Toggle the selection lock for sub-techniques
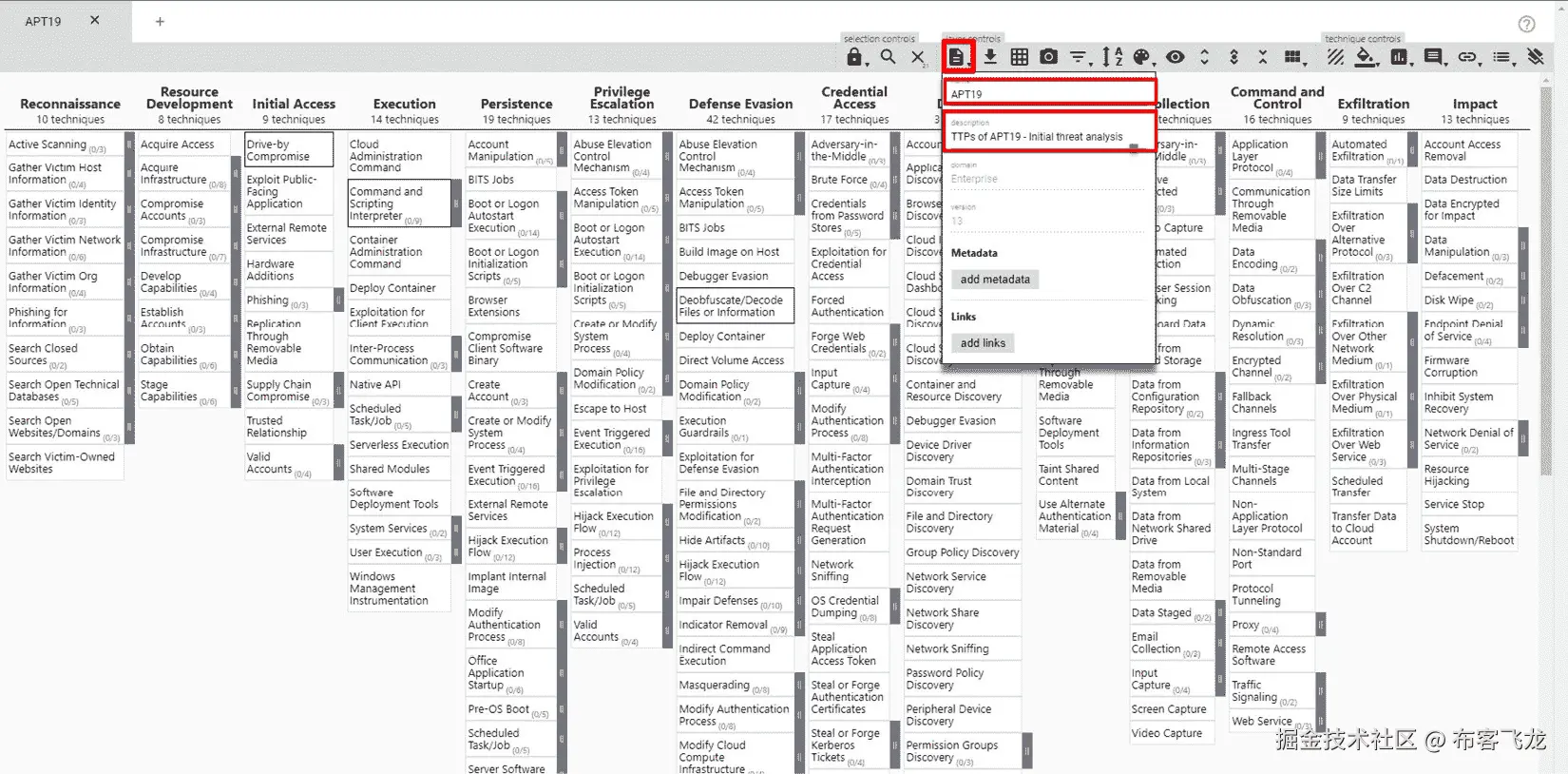 (x=855, y=57)
